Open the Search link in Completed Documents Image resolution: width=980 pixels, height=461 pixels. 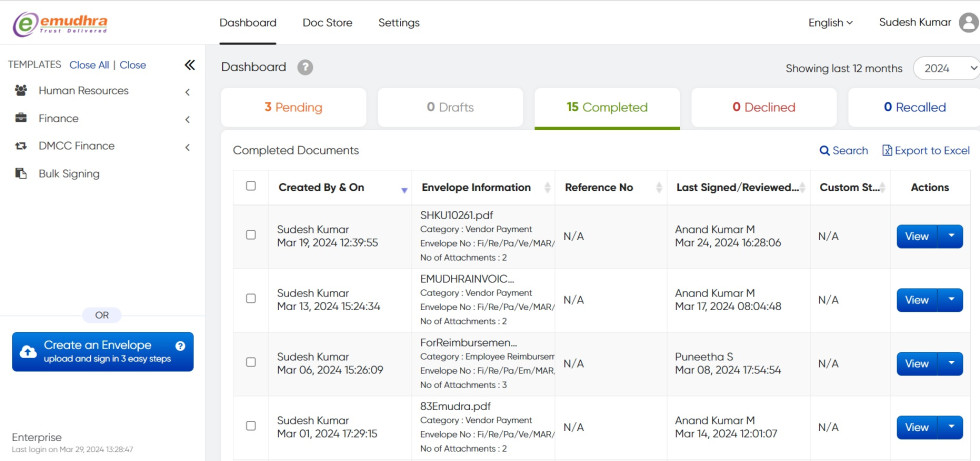[843, 150]
